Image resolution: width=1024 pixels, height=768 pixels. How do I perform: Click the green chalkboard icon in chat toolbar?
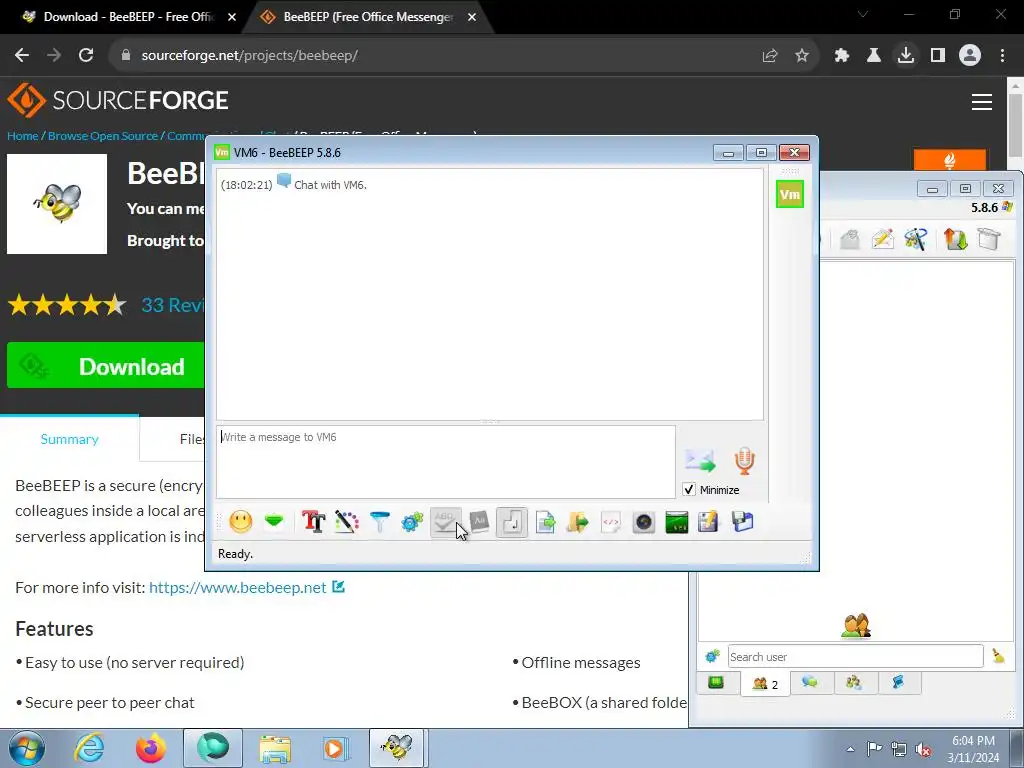[x=677, y=522]
